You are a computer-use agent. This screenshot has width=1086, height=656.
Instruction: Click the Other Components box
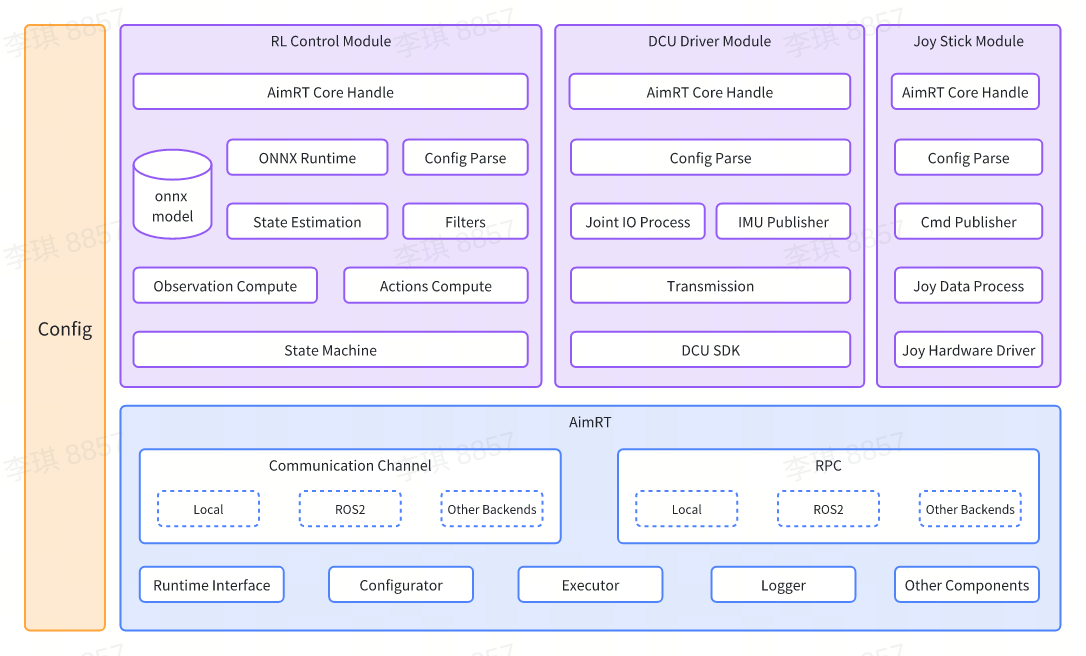(967, 585)
